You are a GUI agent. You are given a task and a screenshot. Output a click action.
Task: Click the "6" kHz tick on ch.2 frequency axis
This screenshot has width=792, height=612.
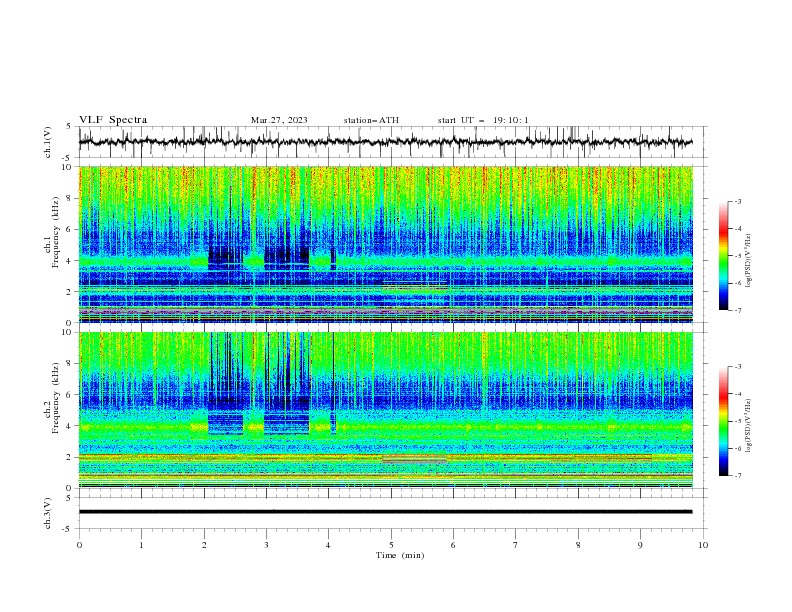[x=71, y=395]
